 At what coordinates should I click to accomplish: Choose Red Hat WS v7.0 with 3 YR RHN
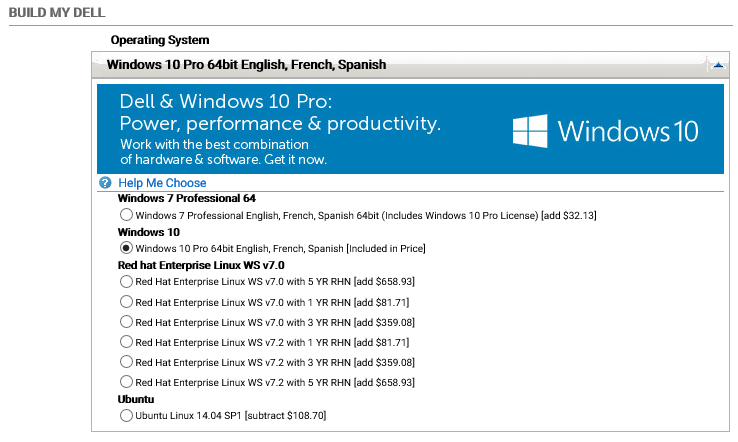pyautogui.click(x=126, y=322)
